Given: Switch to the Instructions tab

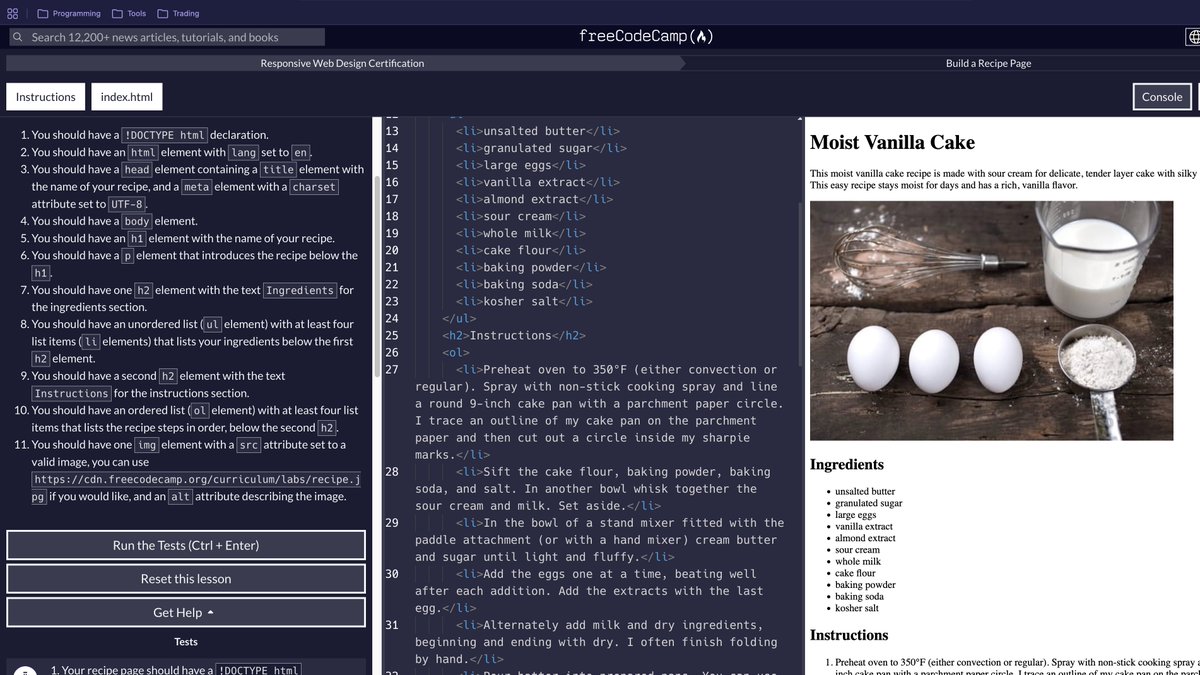Looking at the screenshot, I should coord(45,97).
